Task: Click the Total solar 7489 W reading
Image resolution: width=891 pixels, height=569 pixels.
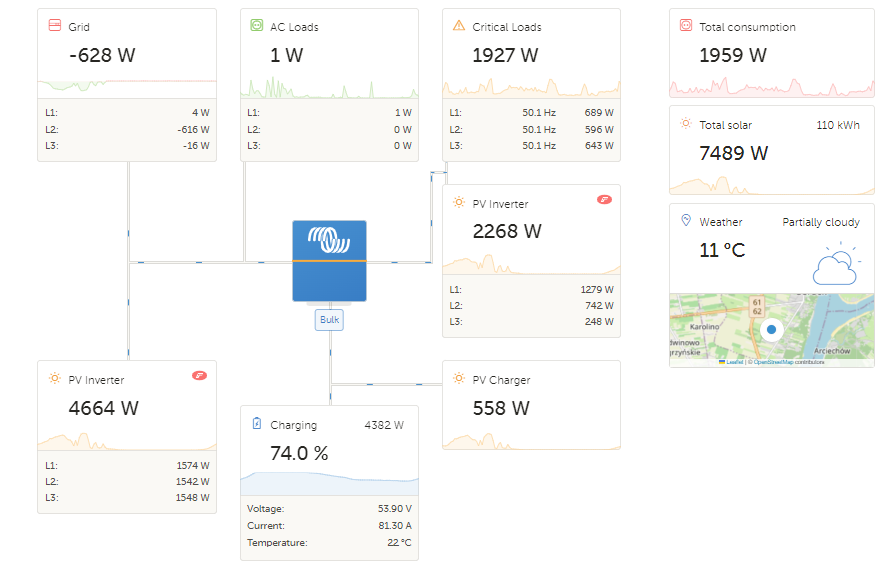Action: 734,153
